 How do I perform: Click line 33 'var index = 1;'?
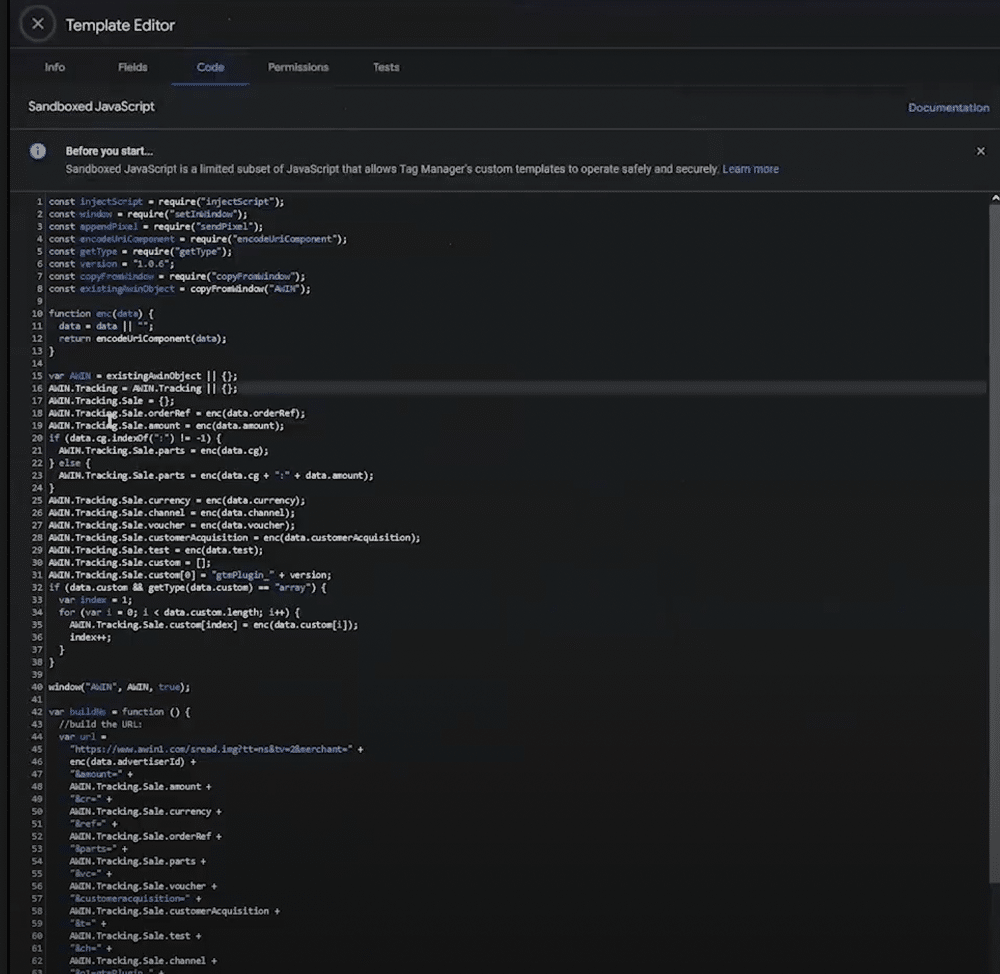(96, 600)
